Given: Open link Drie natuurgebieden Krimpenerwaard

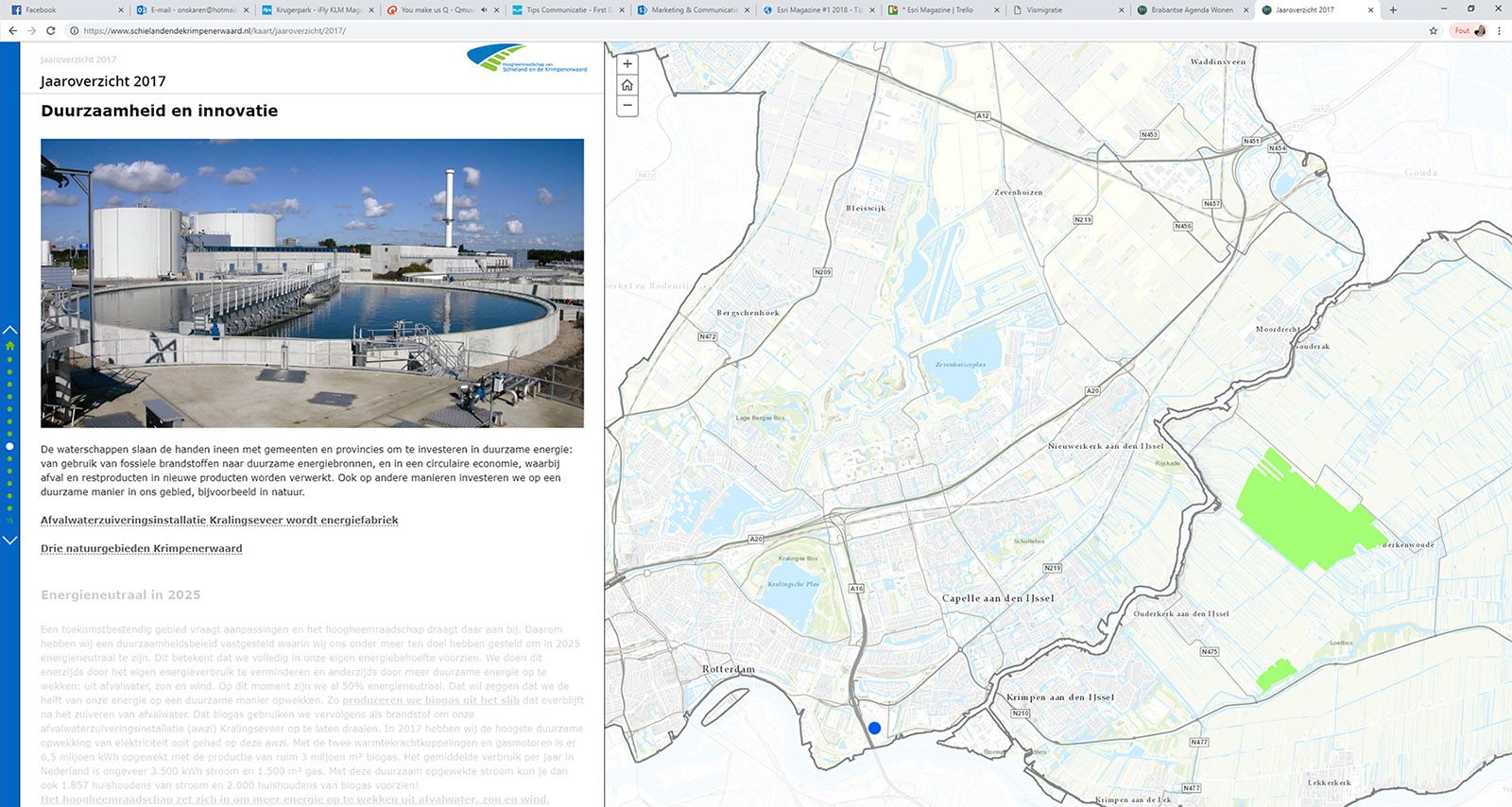Looking at the screenshot, I should pyautogui.click(x=142, y=548).
